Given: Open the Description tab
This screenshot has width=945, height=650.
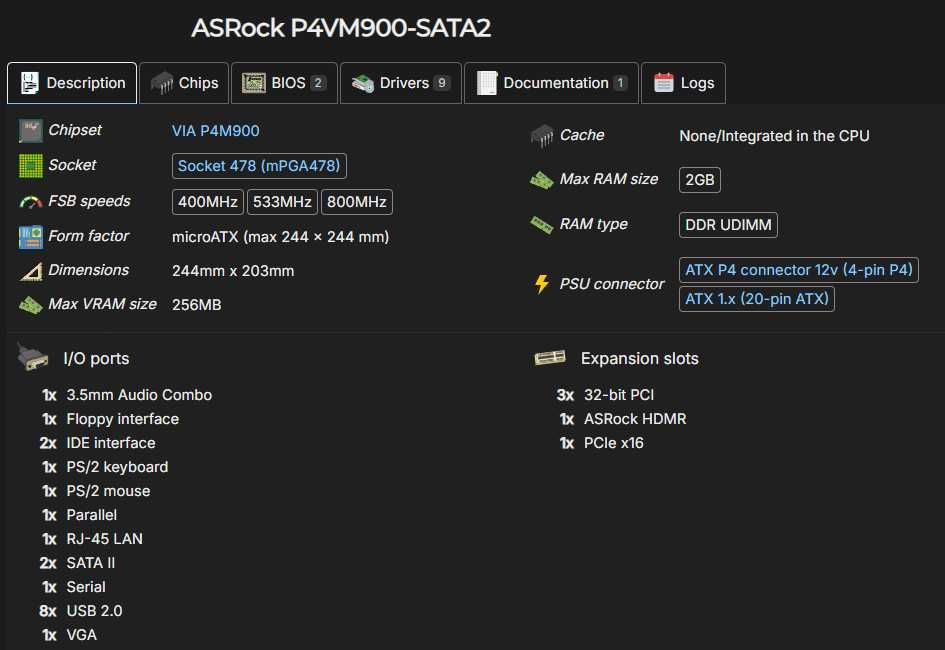Looking at the screenshot, I should coord(72,83).
